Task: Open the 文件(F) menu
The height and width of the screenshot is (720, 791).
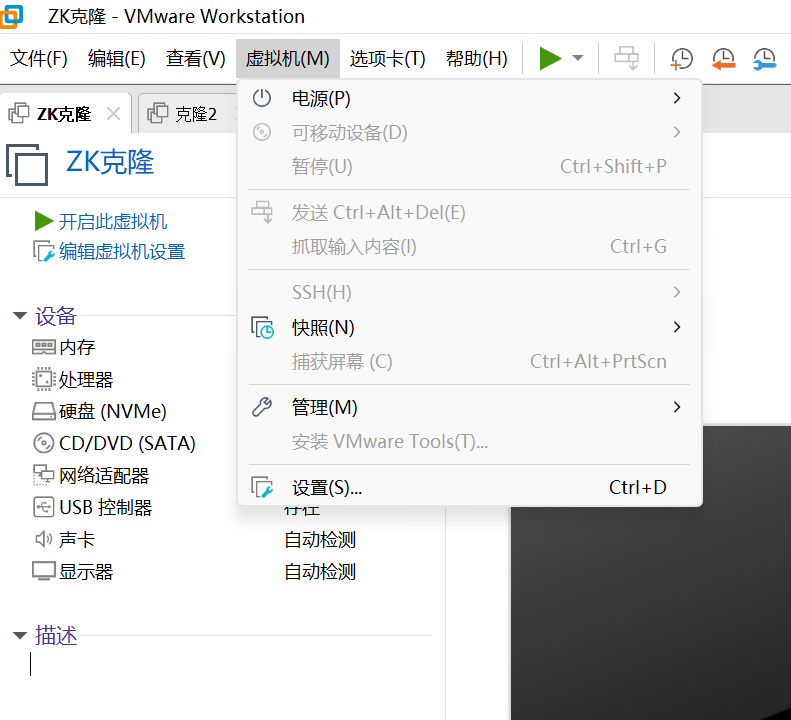Action: click(39, 59)
